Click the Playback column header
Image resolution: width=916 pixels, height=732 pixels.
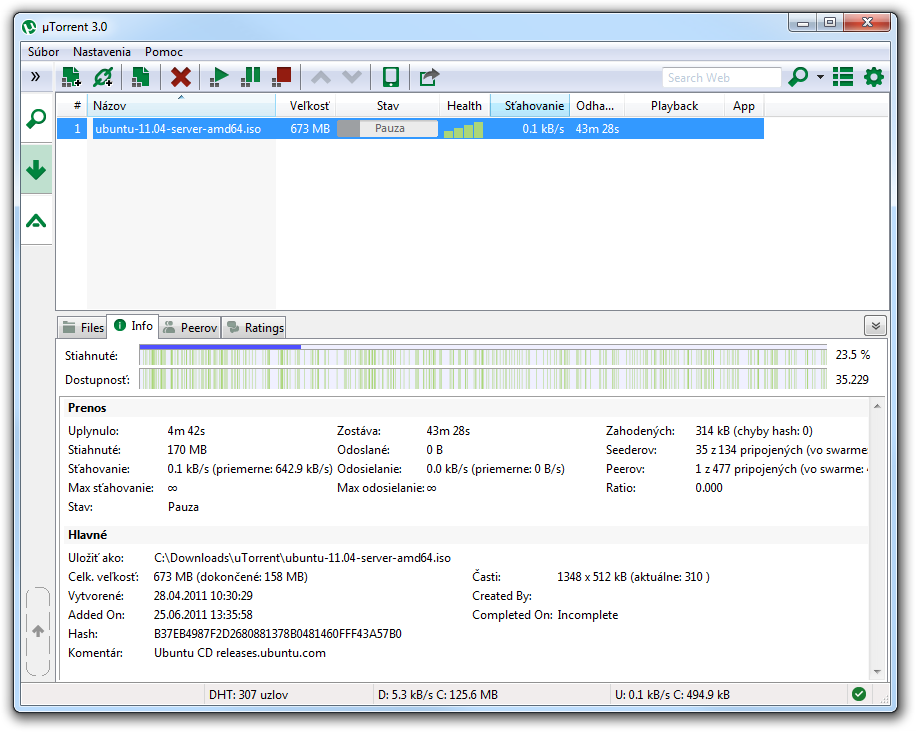(674, 106)
